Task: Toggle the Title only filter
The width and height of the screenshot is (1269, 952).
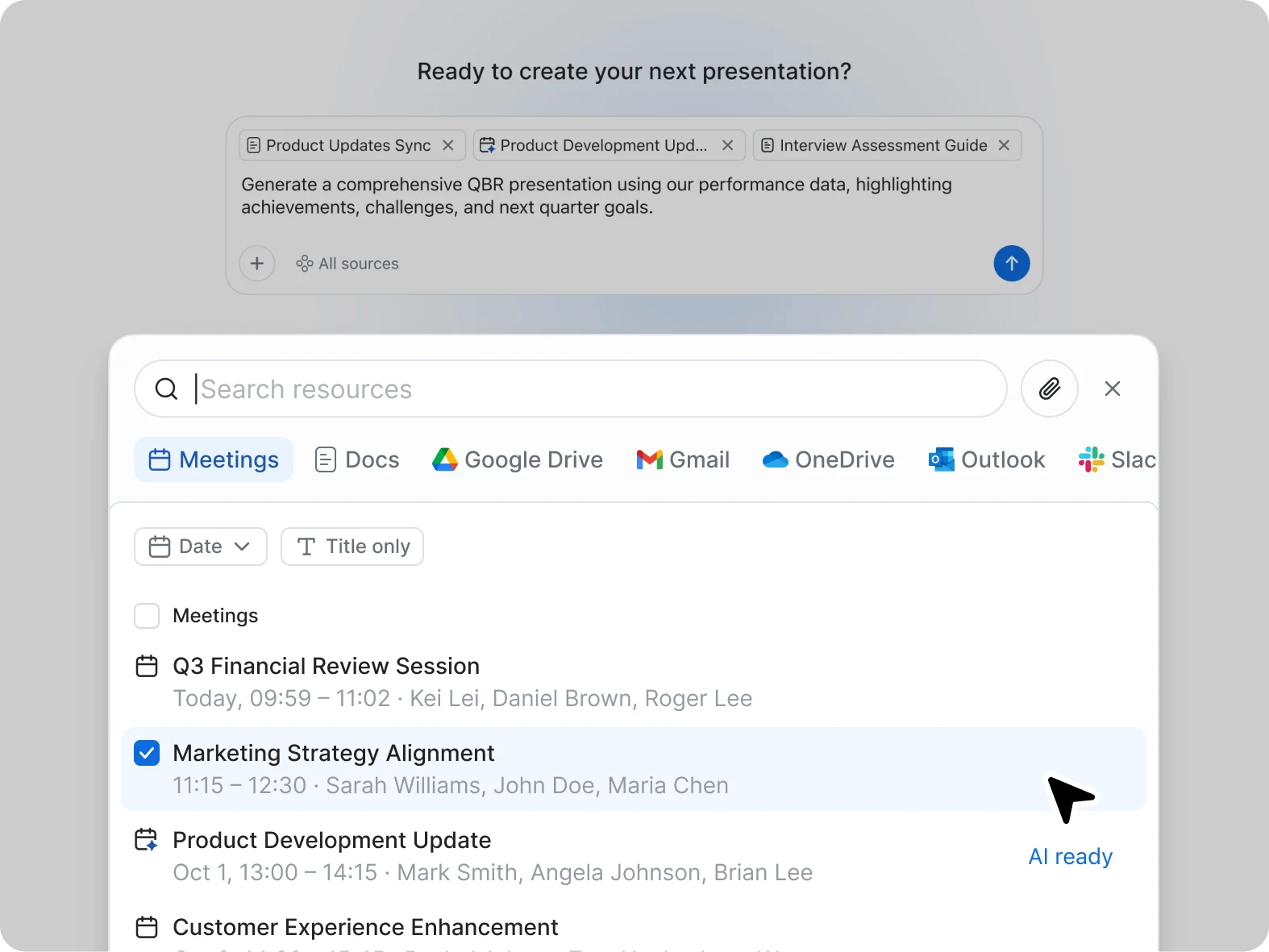Action: coord(352,547)
